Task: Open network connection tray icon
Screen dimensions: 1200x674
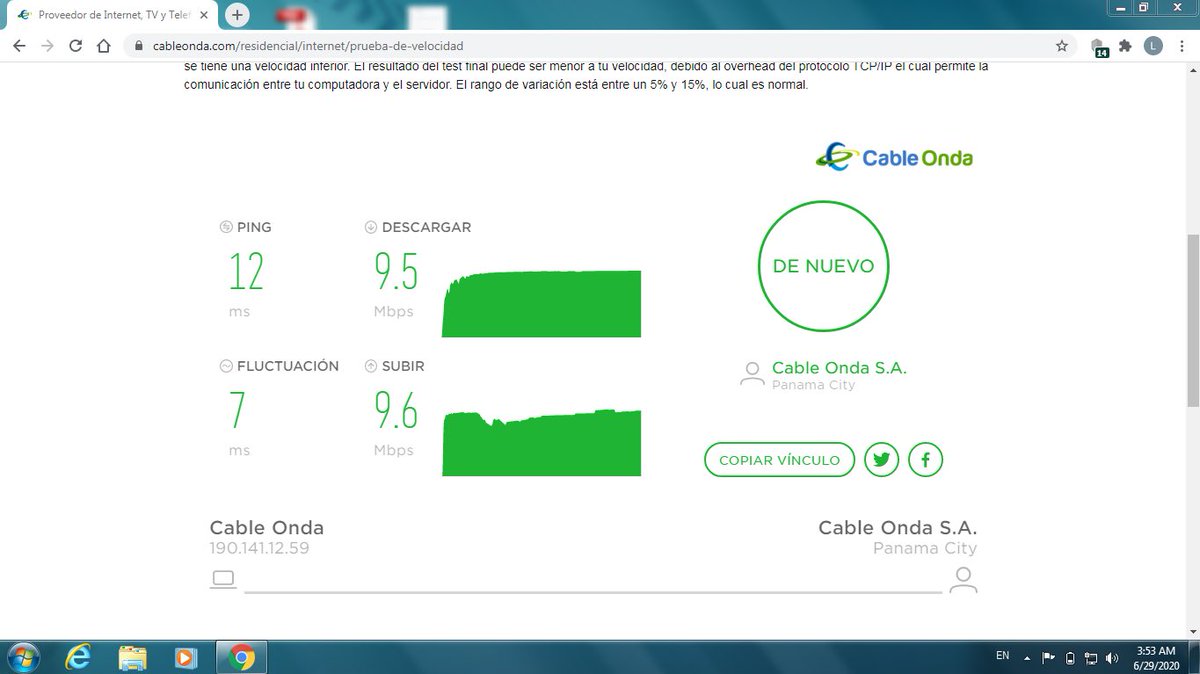Action: point(1092,658)
